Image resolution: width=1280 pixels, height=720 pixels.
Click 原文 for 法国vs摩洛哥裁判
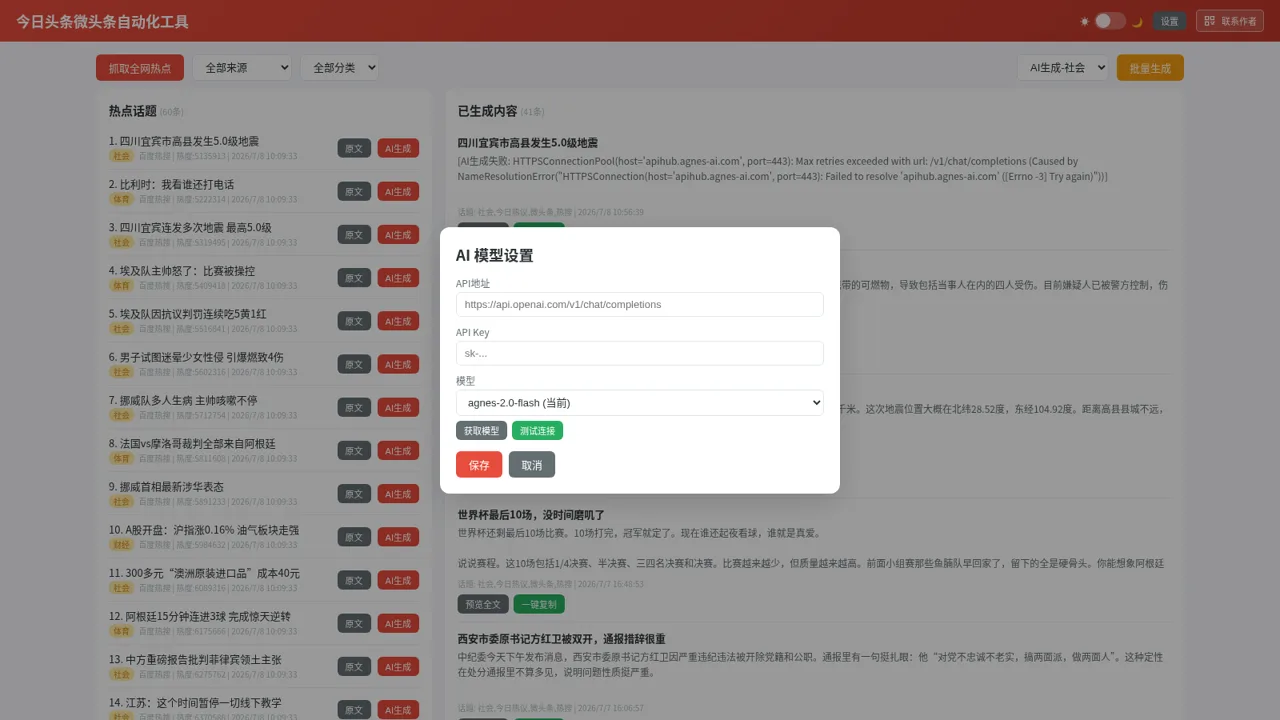tap(354, 450)
